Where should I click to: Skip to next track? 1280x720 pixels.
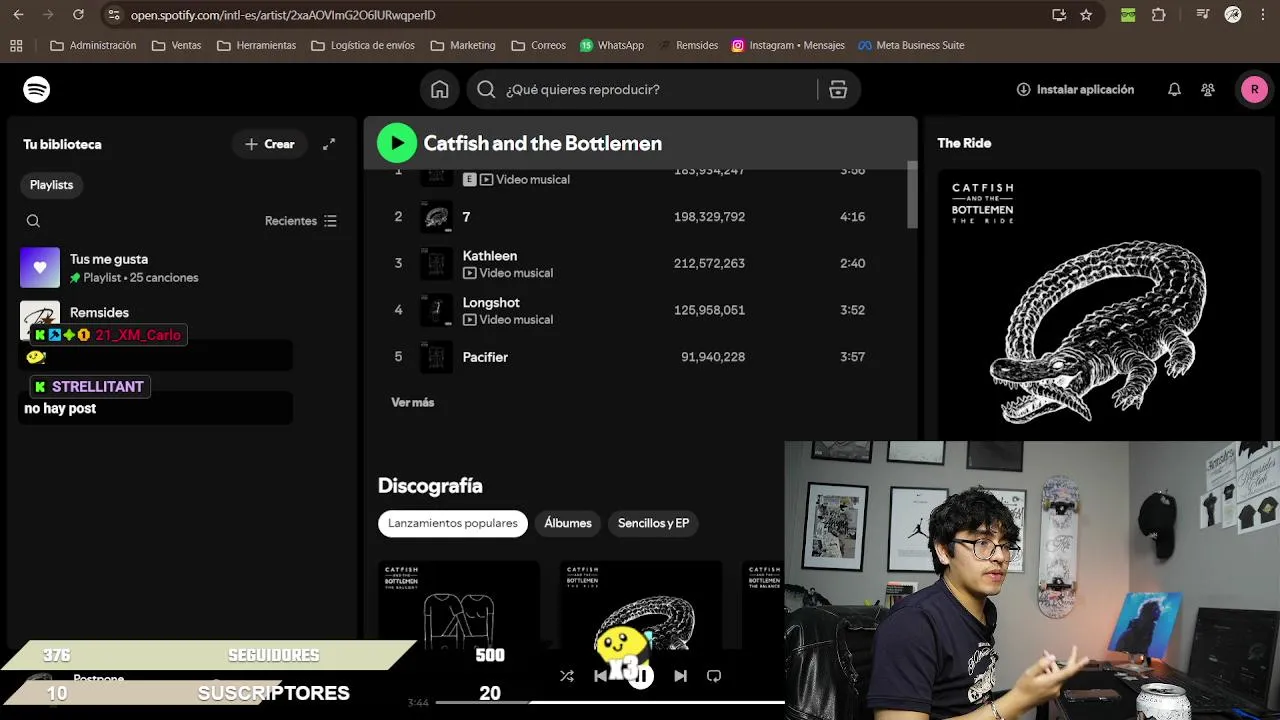pos(680,676)
